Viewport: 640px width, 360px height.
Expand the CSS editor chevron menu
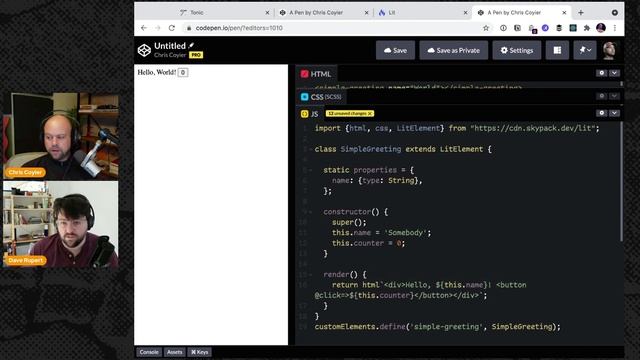click(614, 96)
